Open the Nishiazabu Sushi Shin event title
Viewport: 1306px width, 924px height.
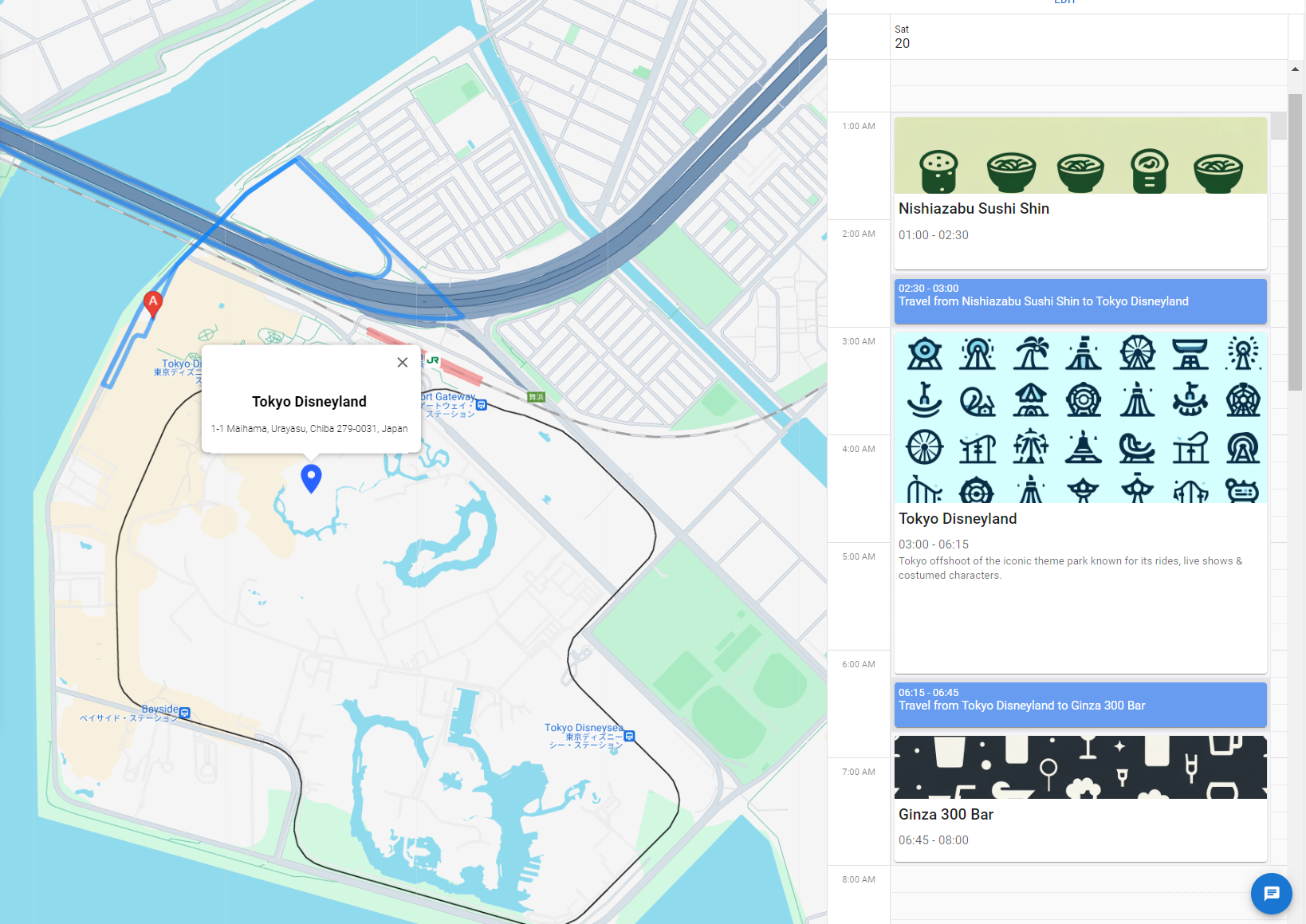tap(974, 209)
